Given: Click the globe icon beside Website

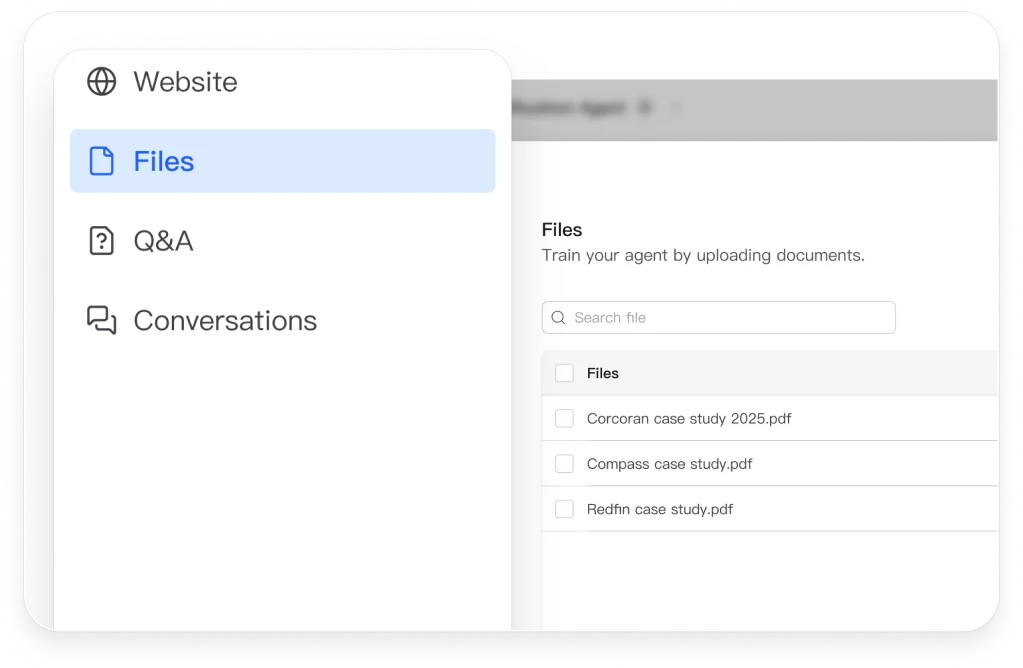Looking at the screenshot, I should click(x=102, y=81).
